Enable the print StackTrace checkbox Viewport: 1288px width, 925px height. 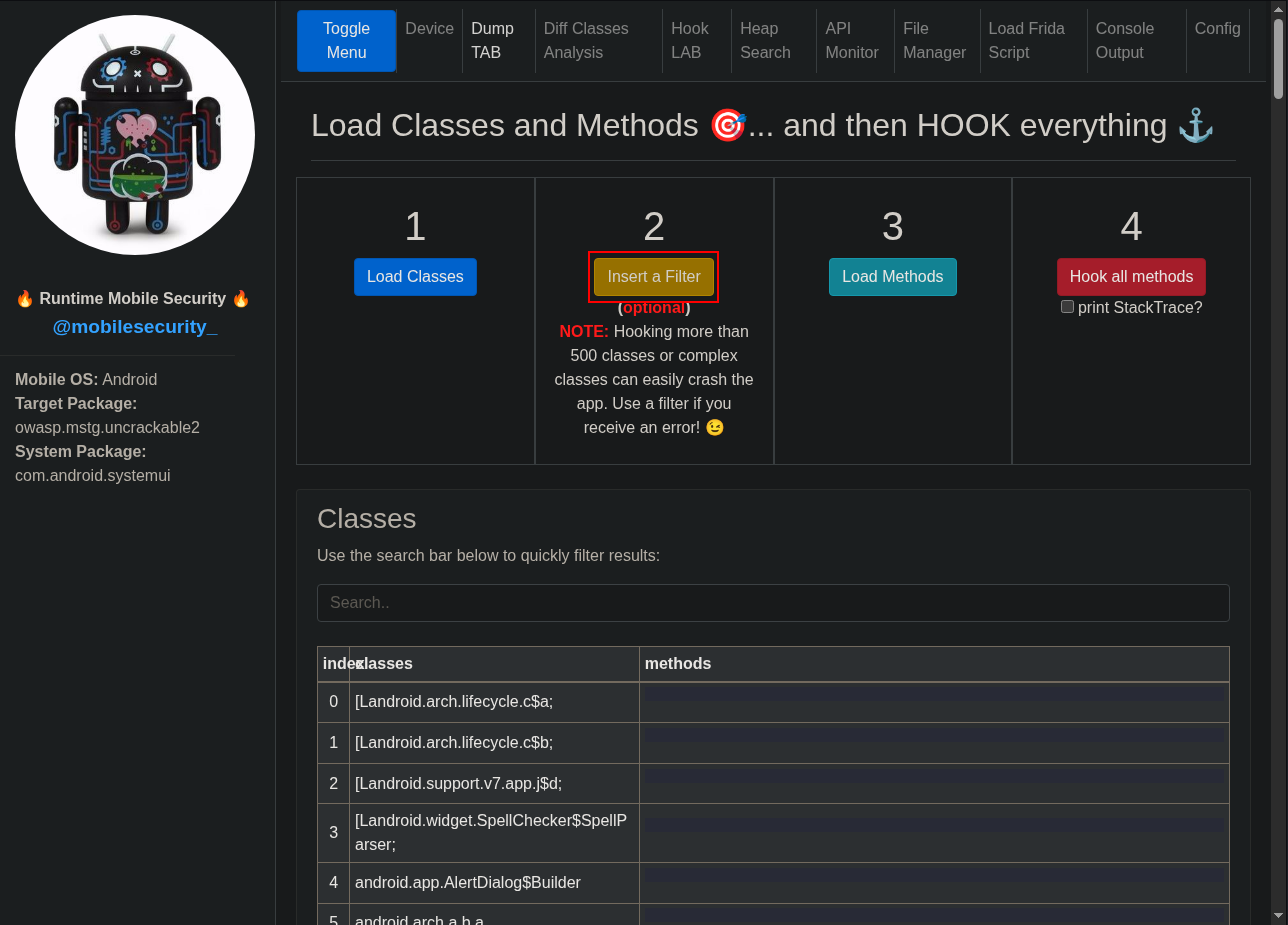(1067, 307)
